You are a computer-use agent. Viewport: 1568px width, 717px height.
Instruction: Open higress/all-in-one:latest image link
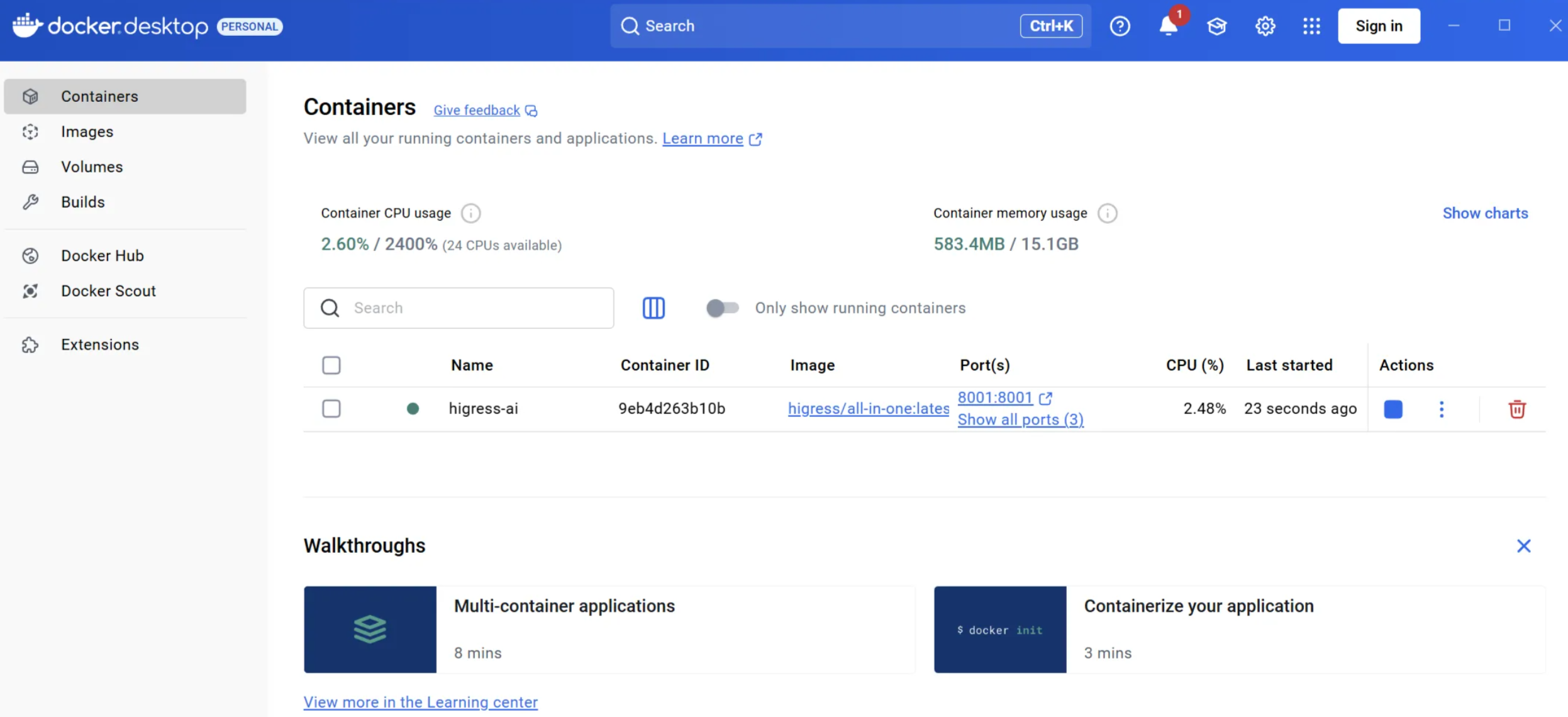[x=868, y=409]
